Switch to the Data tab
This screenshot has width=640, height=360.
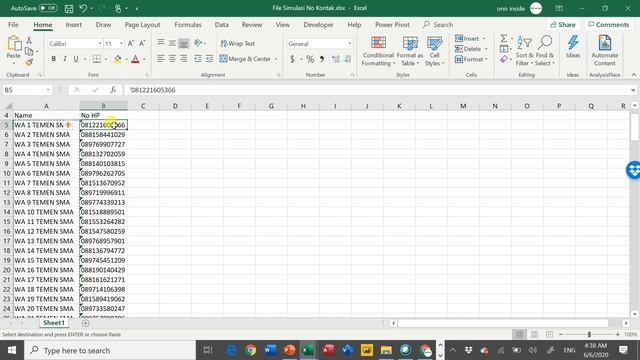[x=222, y=24]
